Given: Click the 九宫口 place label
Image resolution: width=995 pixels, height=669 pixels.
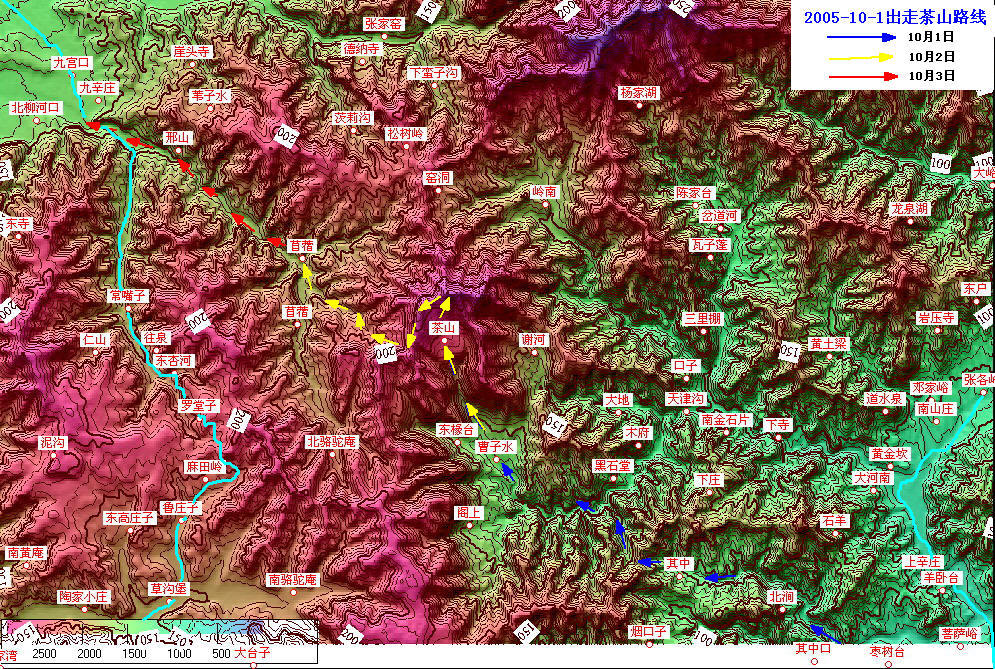Looking at the screenshot, I should point(72,62).
